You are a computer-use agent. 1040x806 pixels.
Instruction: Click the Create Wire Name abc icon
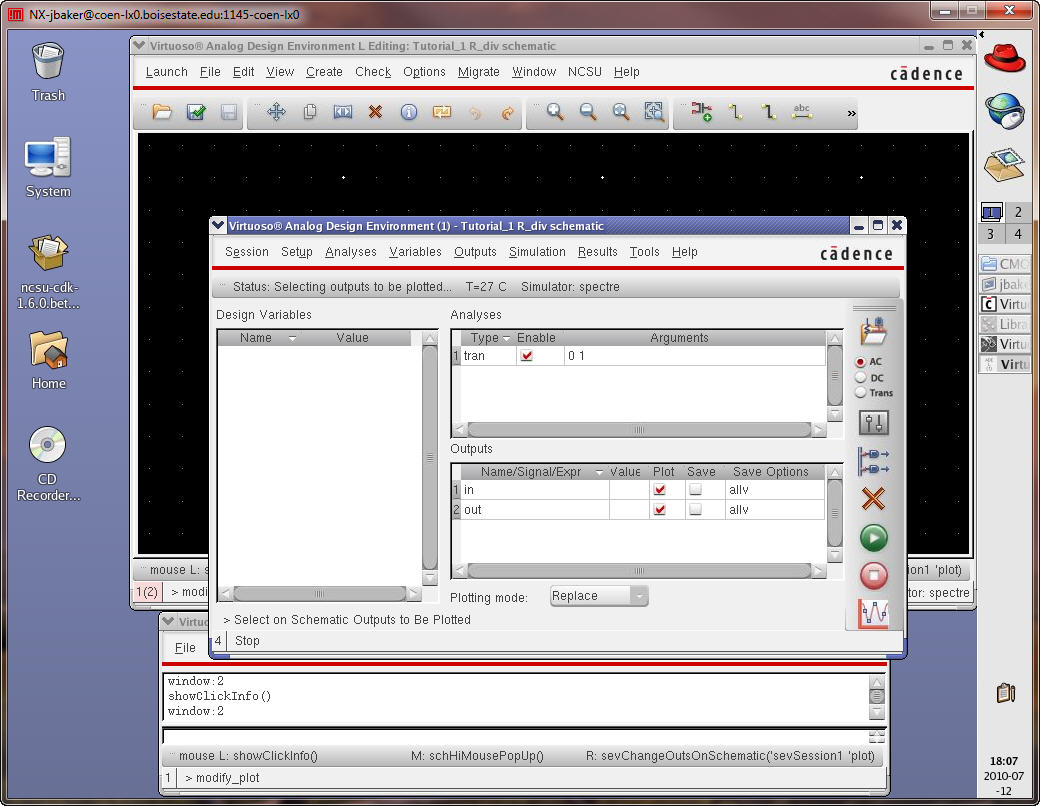(801, 111)
